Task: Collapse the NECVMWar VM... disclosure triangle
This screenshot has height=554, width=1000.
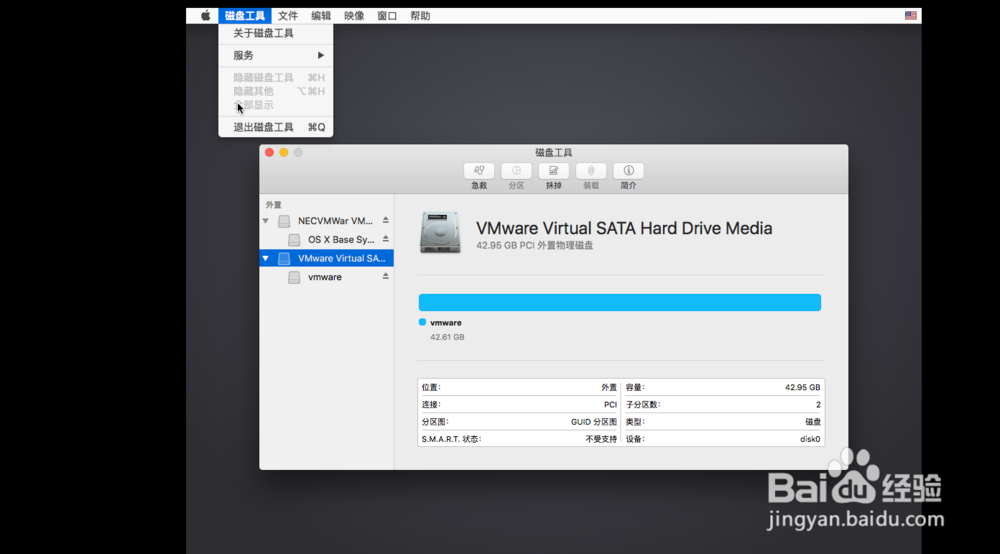Action: pos(266,221)
